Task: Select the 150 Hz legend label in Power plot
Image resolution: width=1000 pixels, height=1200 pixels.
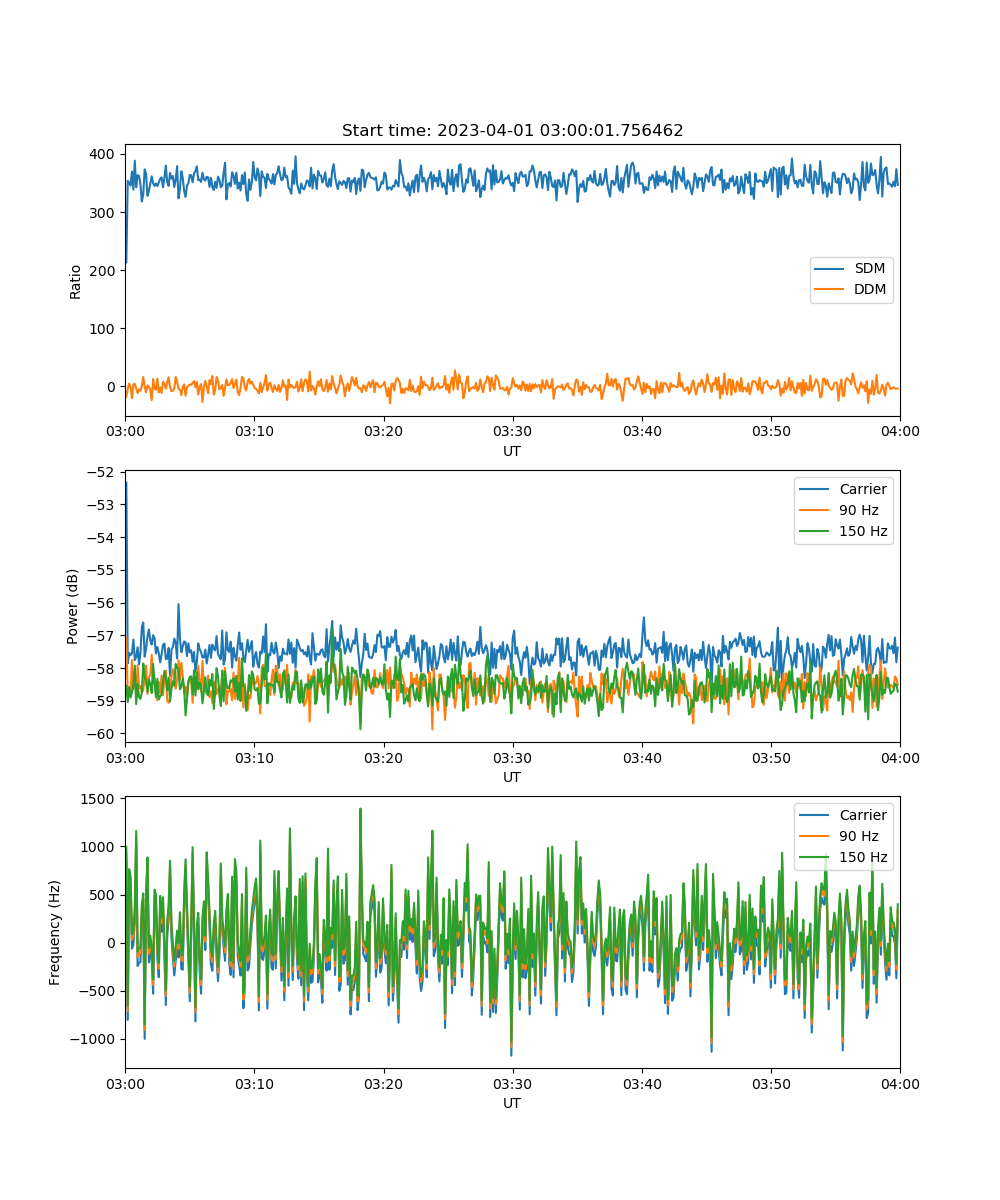Action: tap(863, 532)
